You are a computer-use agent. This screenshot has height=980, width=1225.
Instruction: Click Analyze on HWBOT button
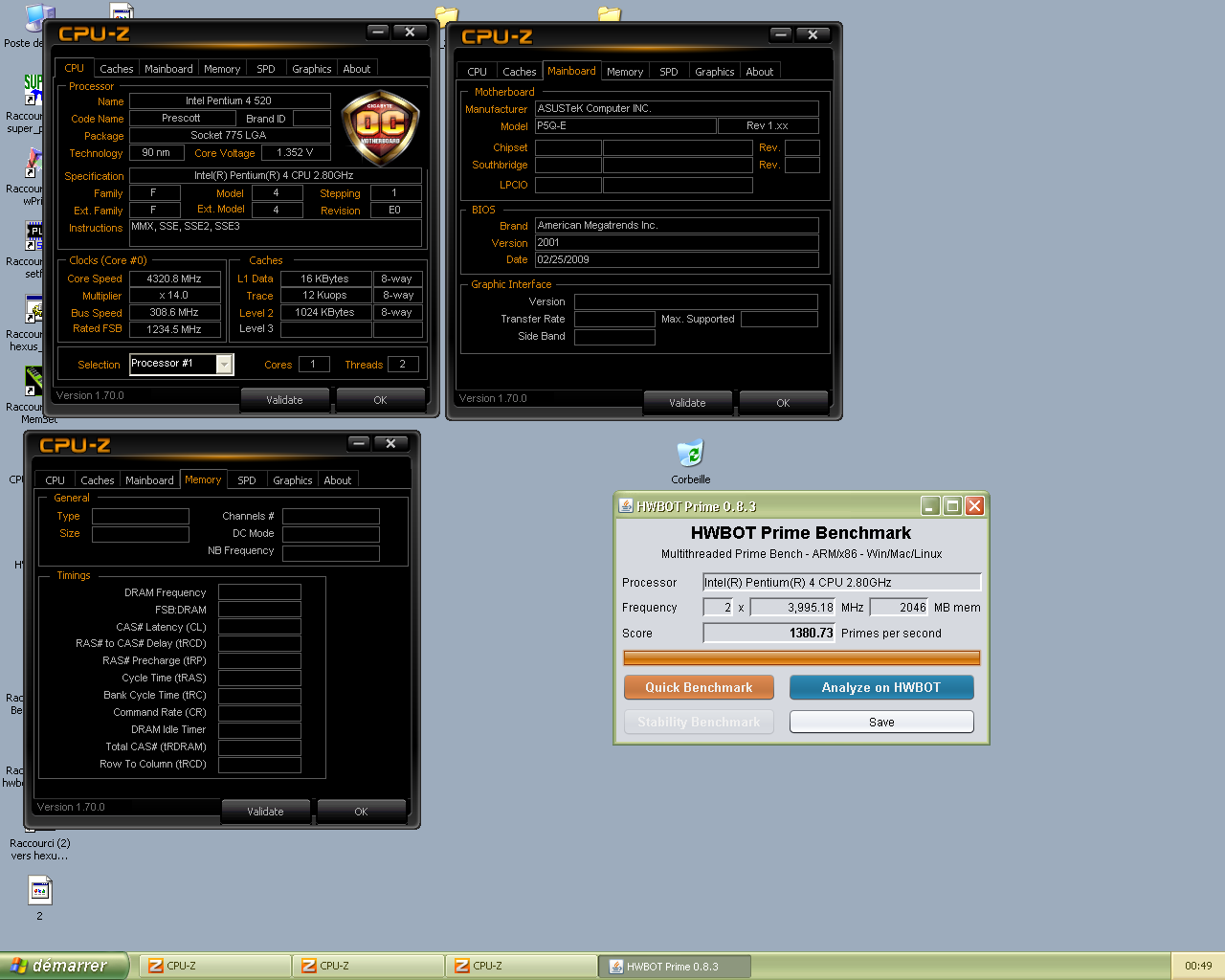[x=881, y=687]
